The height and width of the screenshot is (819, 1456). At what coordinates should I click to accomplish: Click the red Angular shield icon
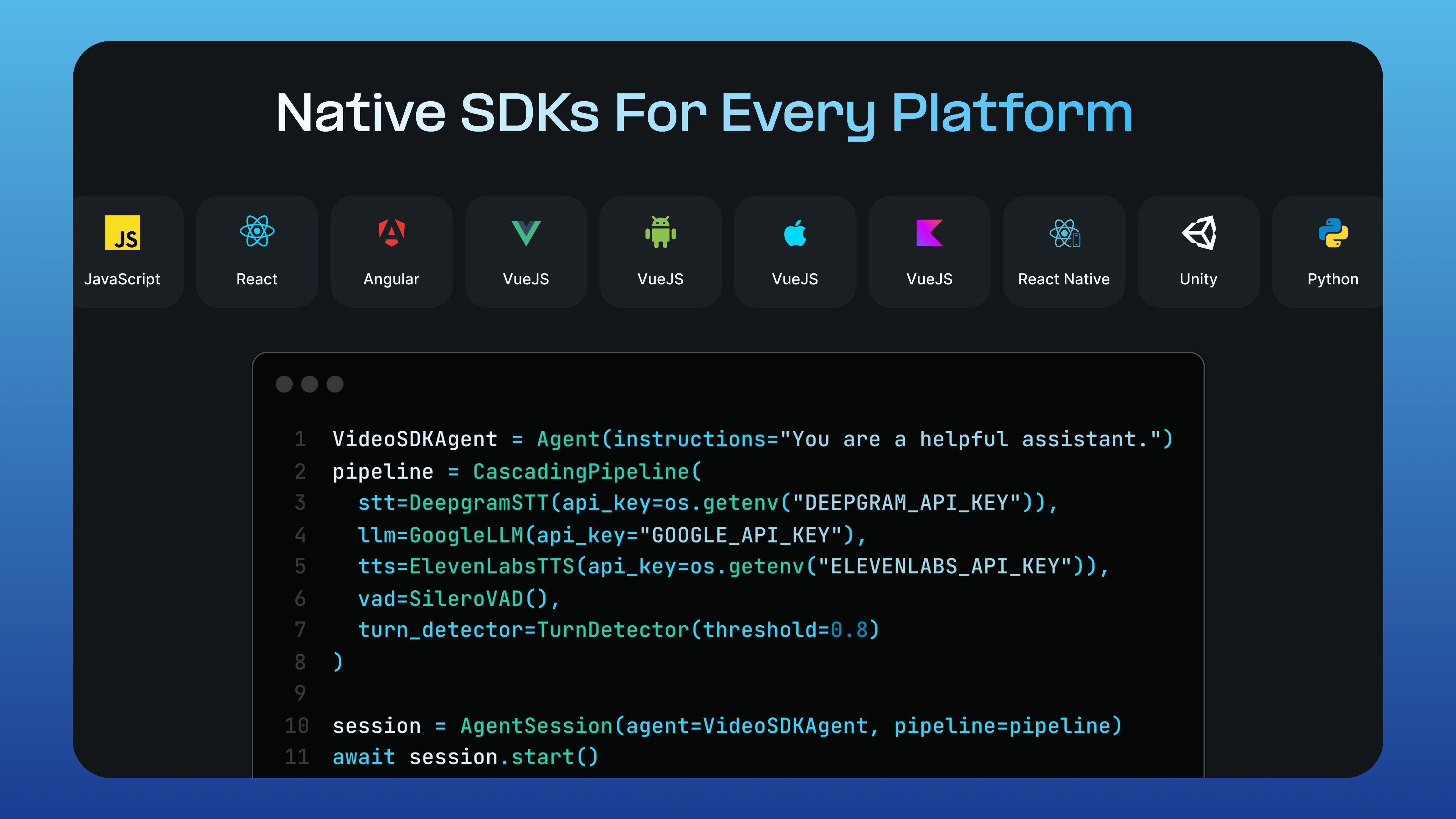(x=391, y=232)
